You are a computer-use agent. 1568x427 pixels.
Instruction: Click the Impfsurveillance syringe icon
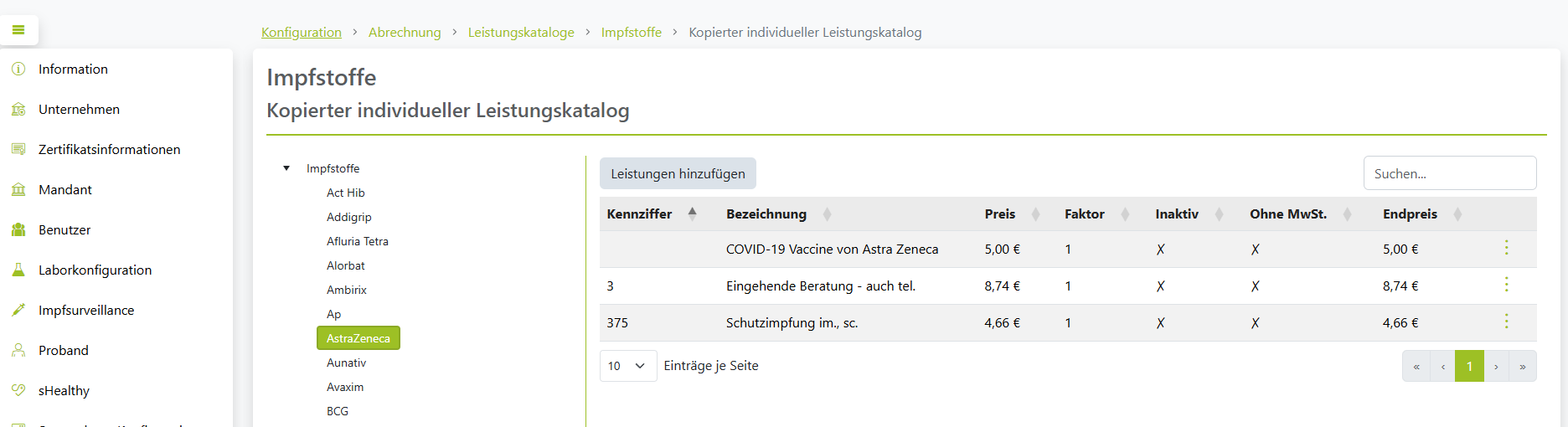click(18, 310)
